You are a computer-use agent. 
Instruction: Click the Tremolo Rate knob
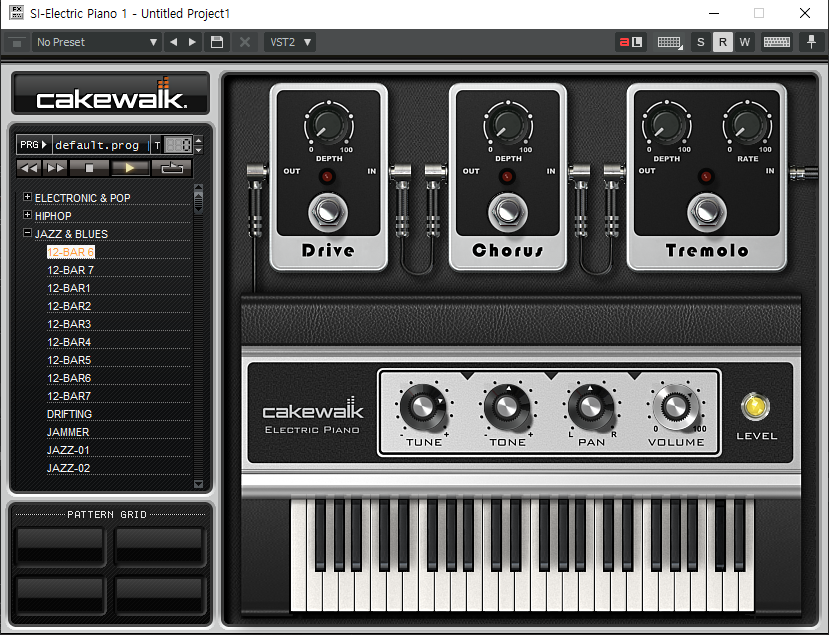coord(747,125)
